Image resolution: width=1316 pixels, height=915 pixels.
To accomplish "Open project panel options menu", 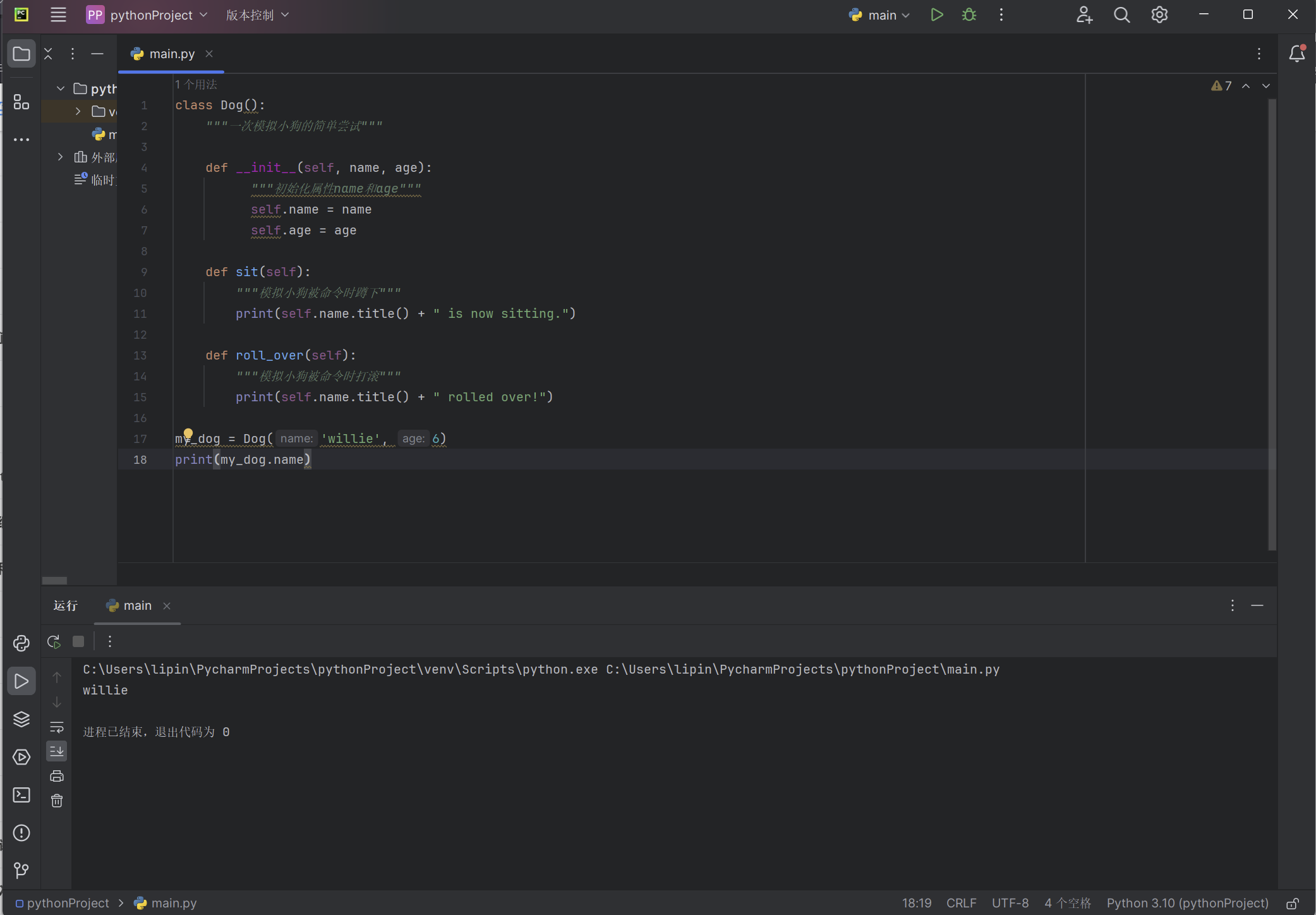I will coord(73,54).
